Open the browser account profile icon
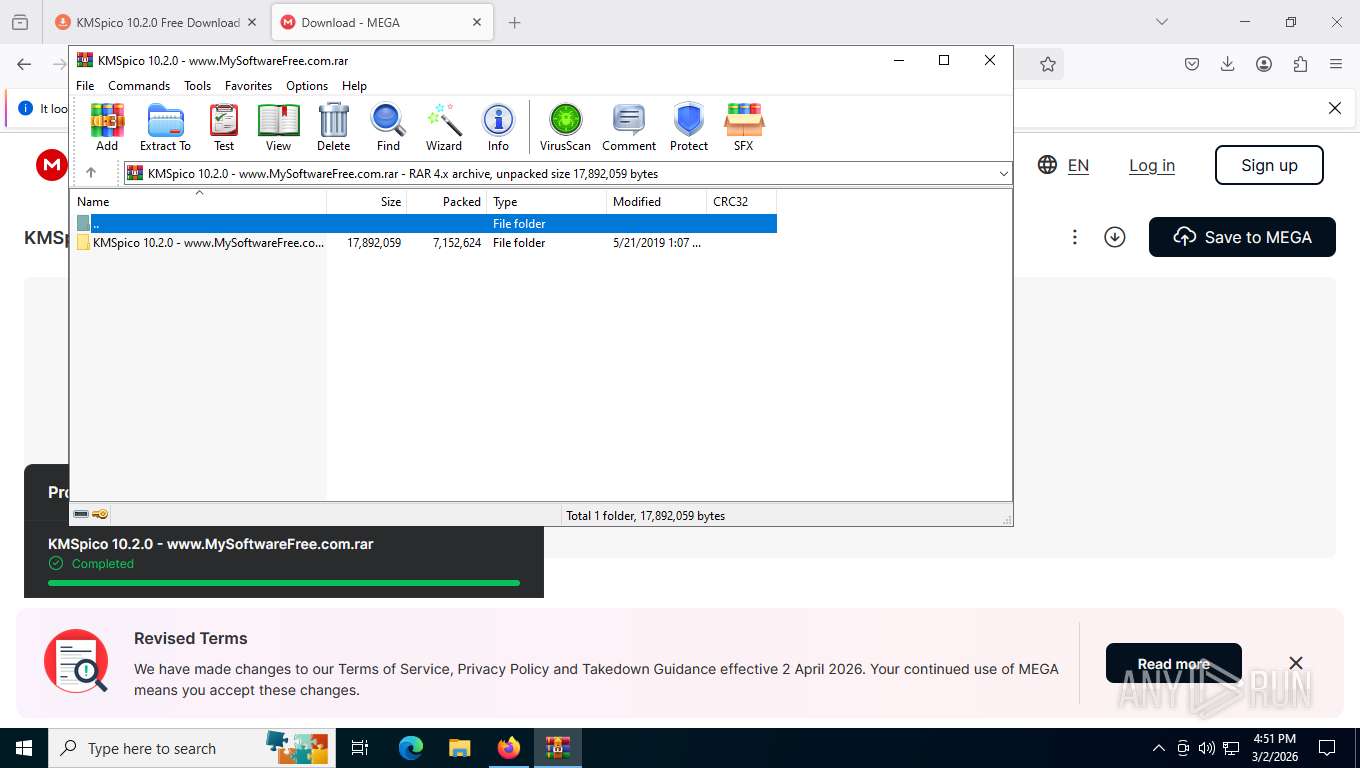This screenshot has height=768, width=1360. pyautogui.click(x=1264, y=64)
